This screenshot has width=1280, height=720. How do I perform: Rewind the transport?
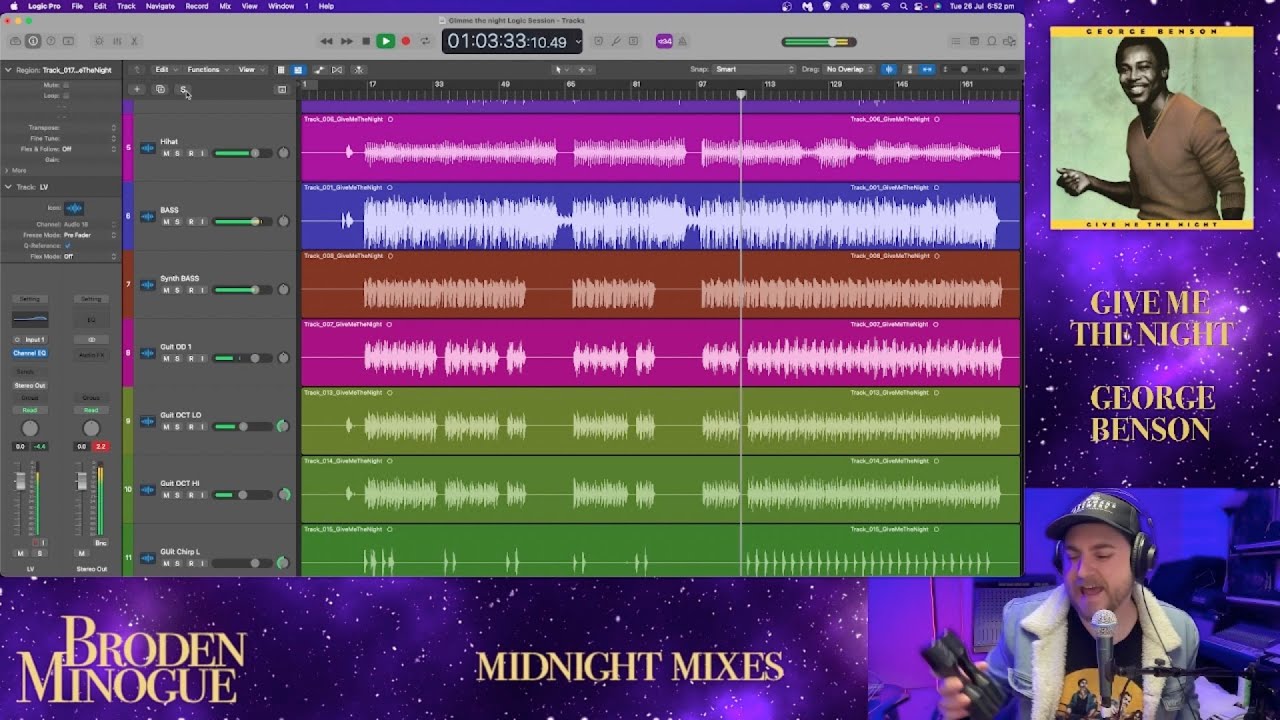[326, 41]
